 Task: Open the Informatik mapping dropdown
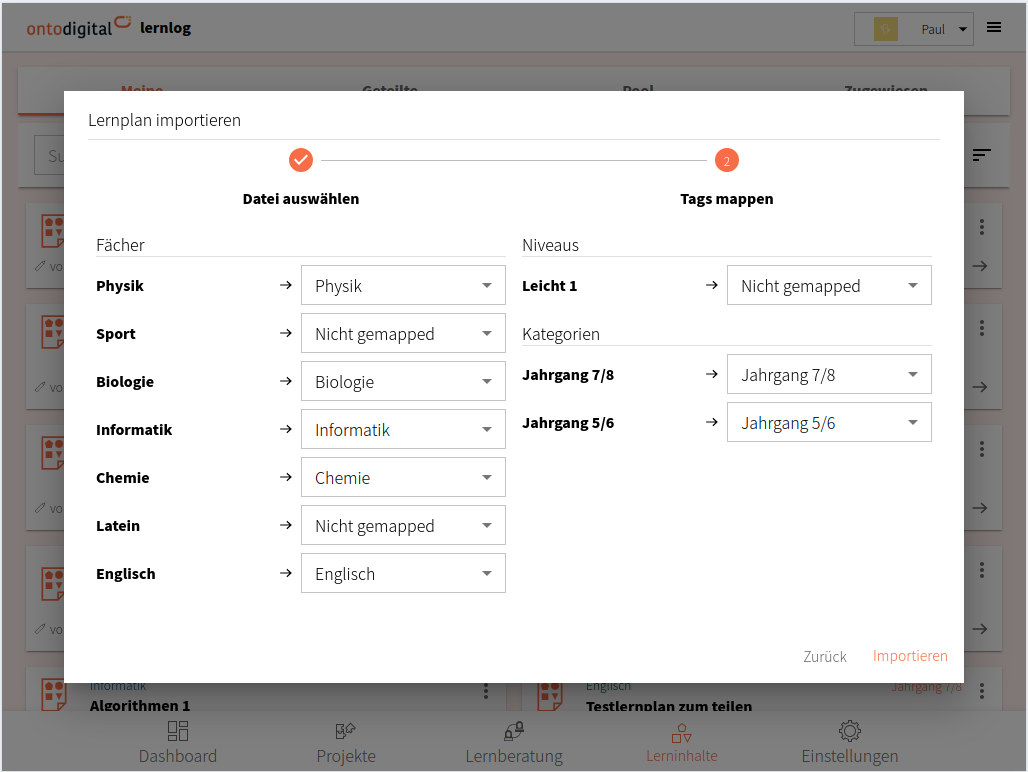(403, 429)
